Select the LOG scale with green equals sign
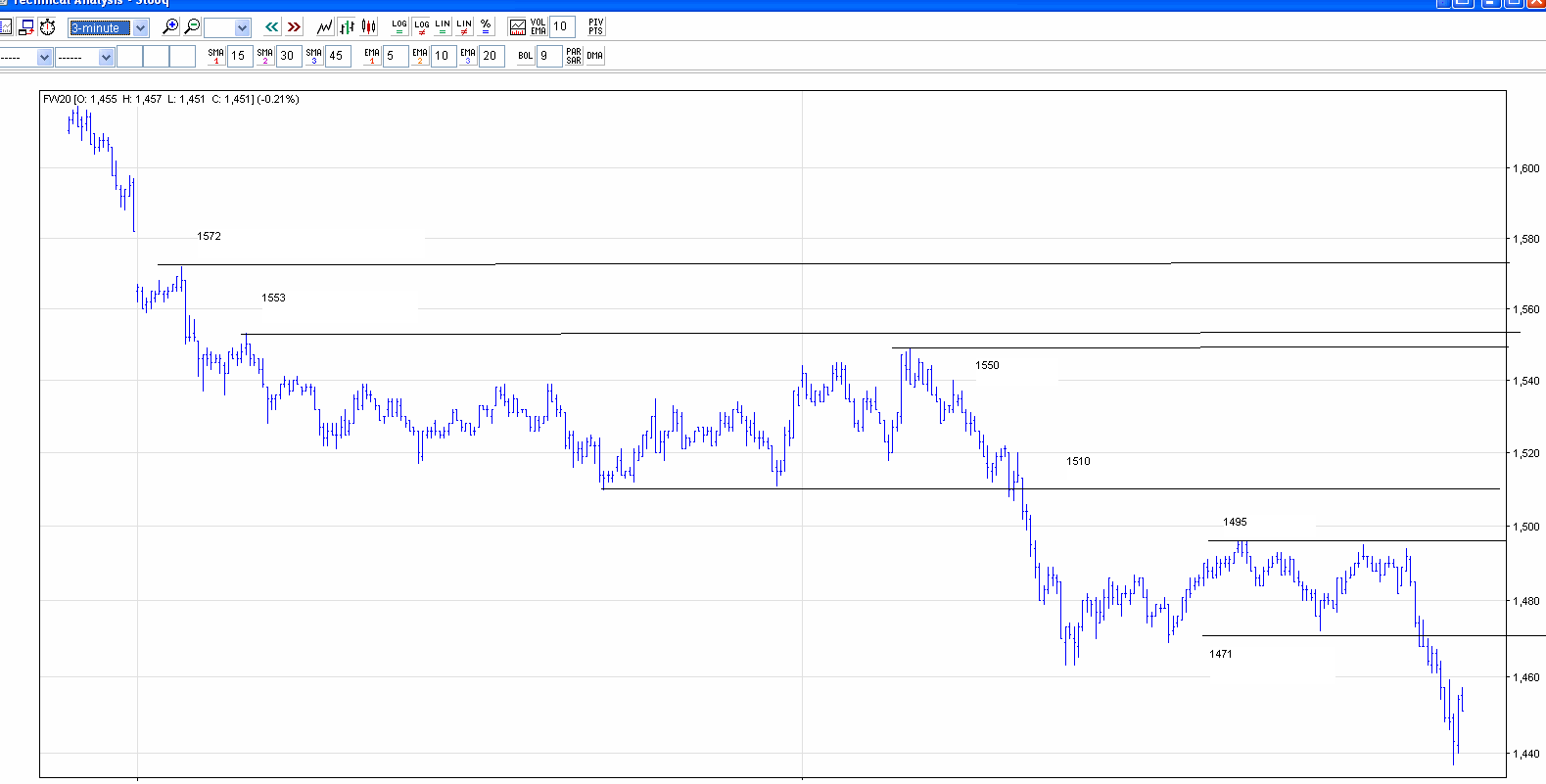1546x784 pixels. pos(399,27)
